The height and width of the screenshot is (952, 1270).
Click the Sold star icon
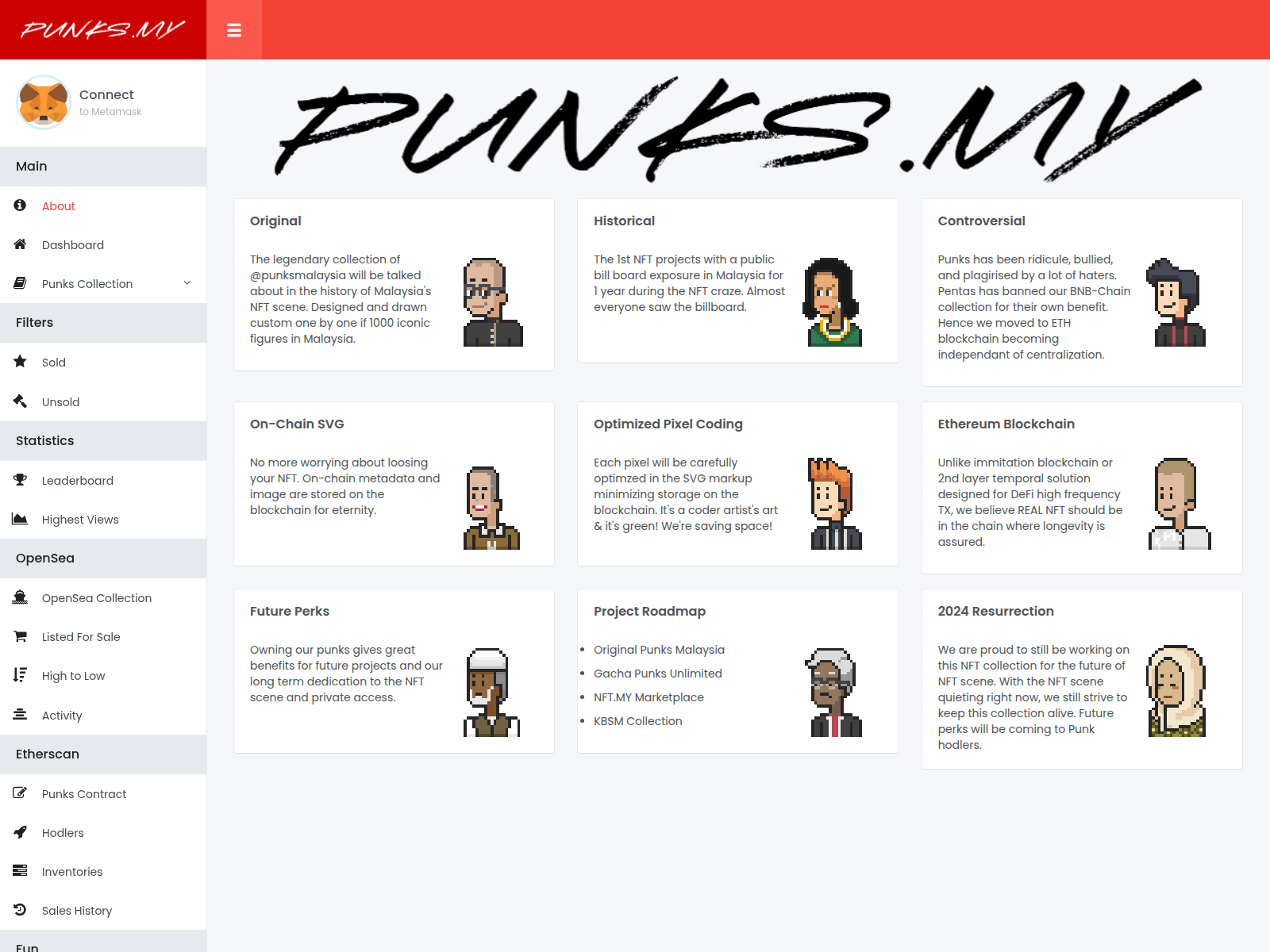pos(21,362)
